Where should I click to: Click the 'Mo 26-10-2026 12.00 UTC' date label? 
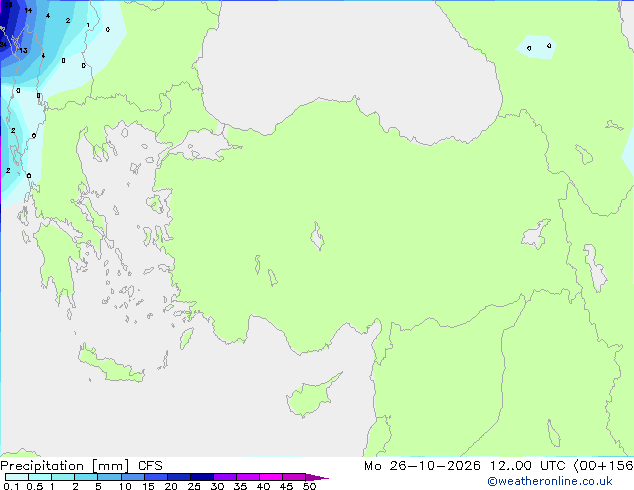pos(464,466)
